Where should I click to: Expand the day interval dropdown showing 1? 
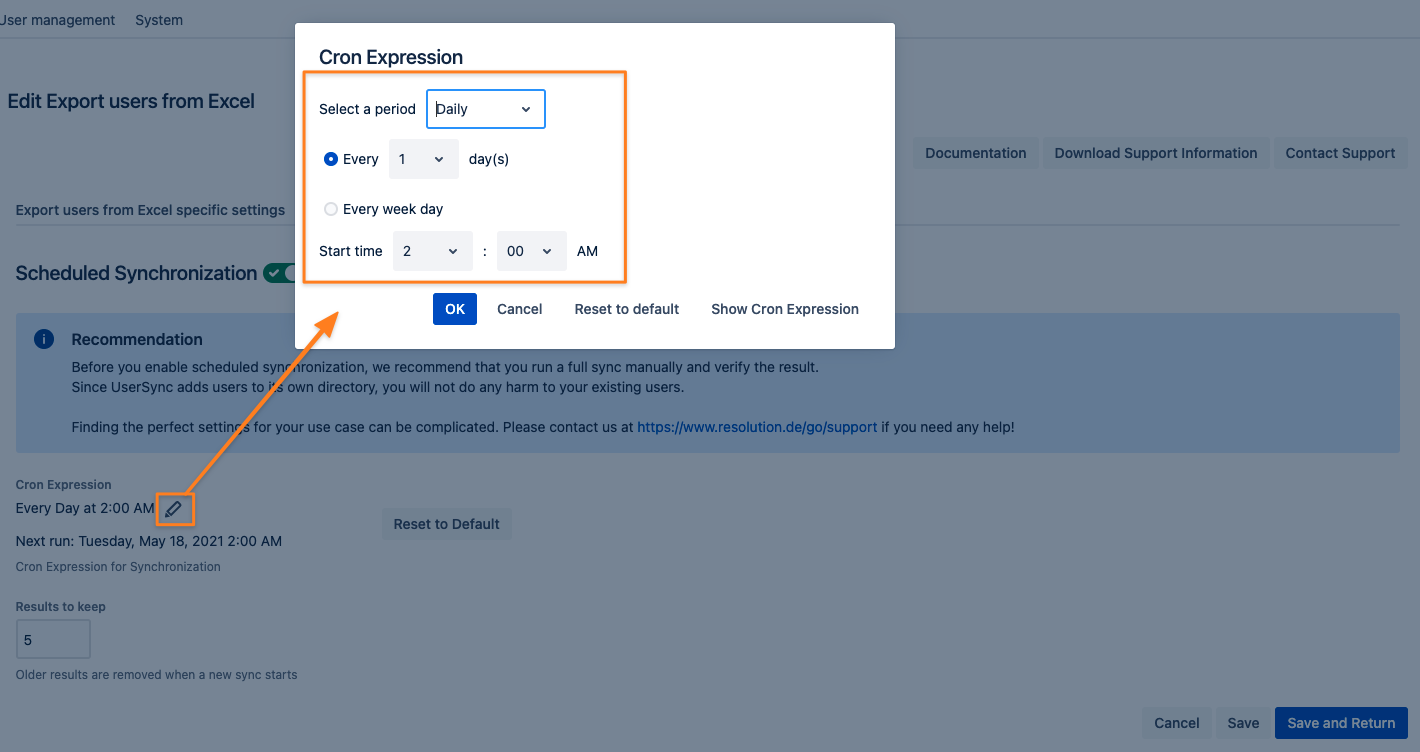tap(423, 159)
